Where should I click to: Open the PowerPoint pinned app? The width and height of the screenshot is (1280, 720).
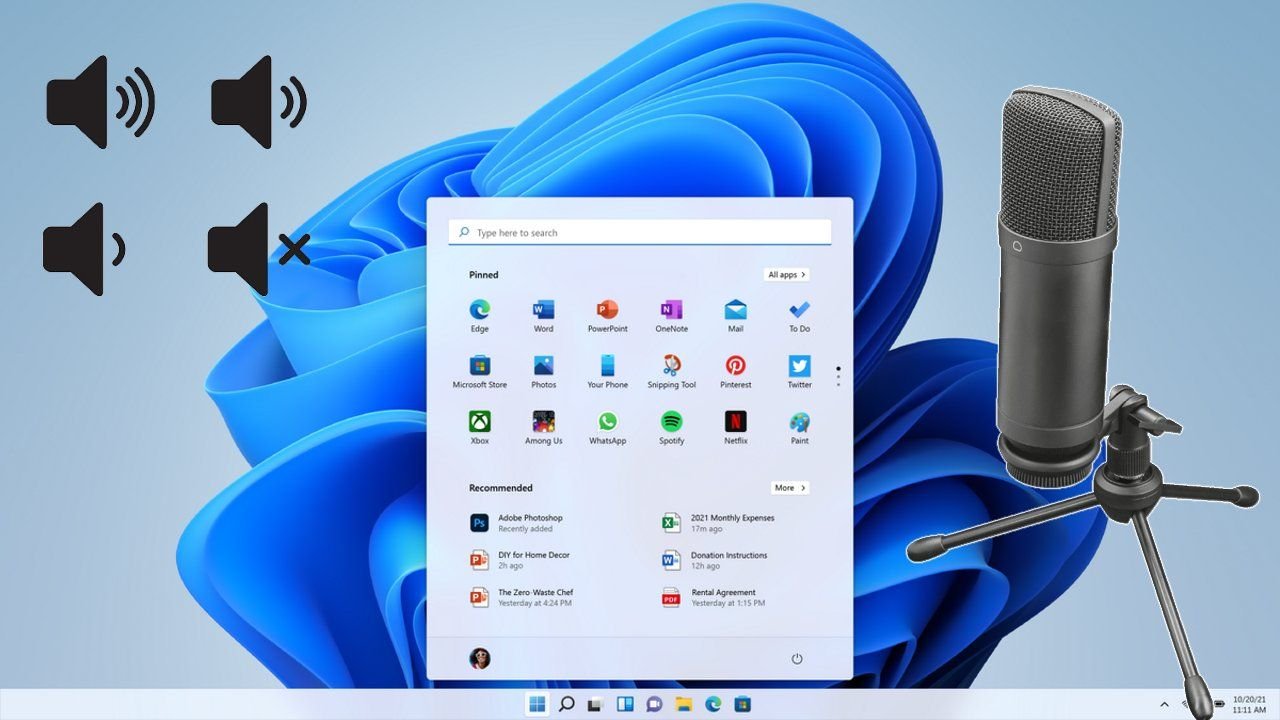click(607, 316)
